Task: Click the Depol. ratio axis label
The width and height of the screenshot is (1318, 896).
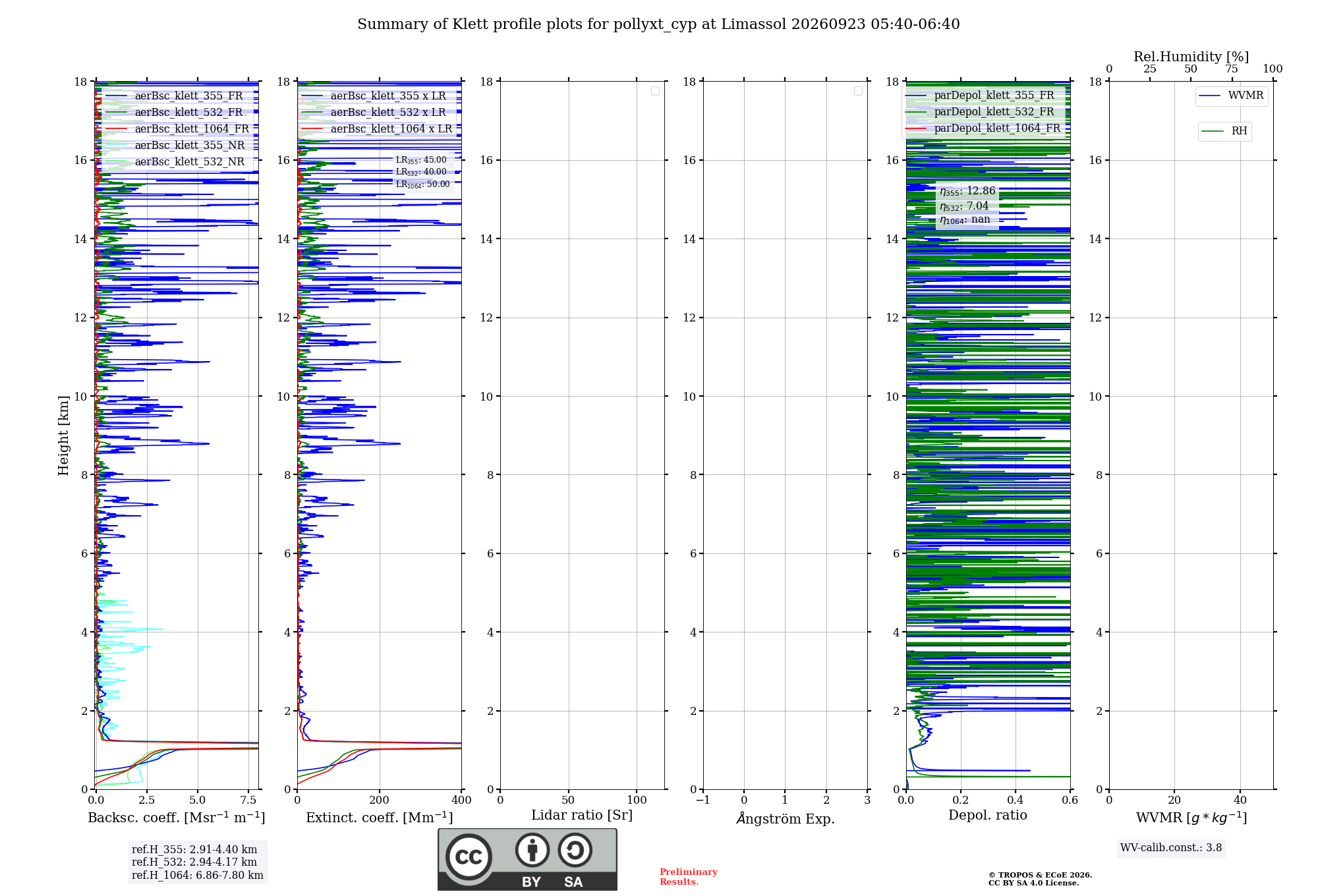Action: (988, 815)
